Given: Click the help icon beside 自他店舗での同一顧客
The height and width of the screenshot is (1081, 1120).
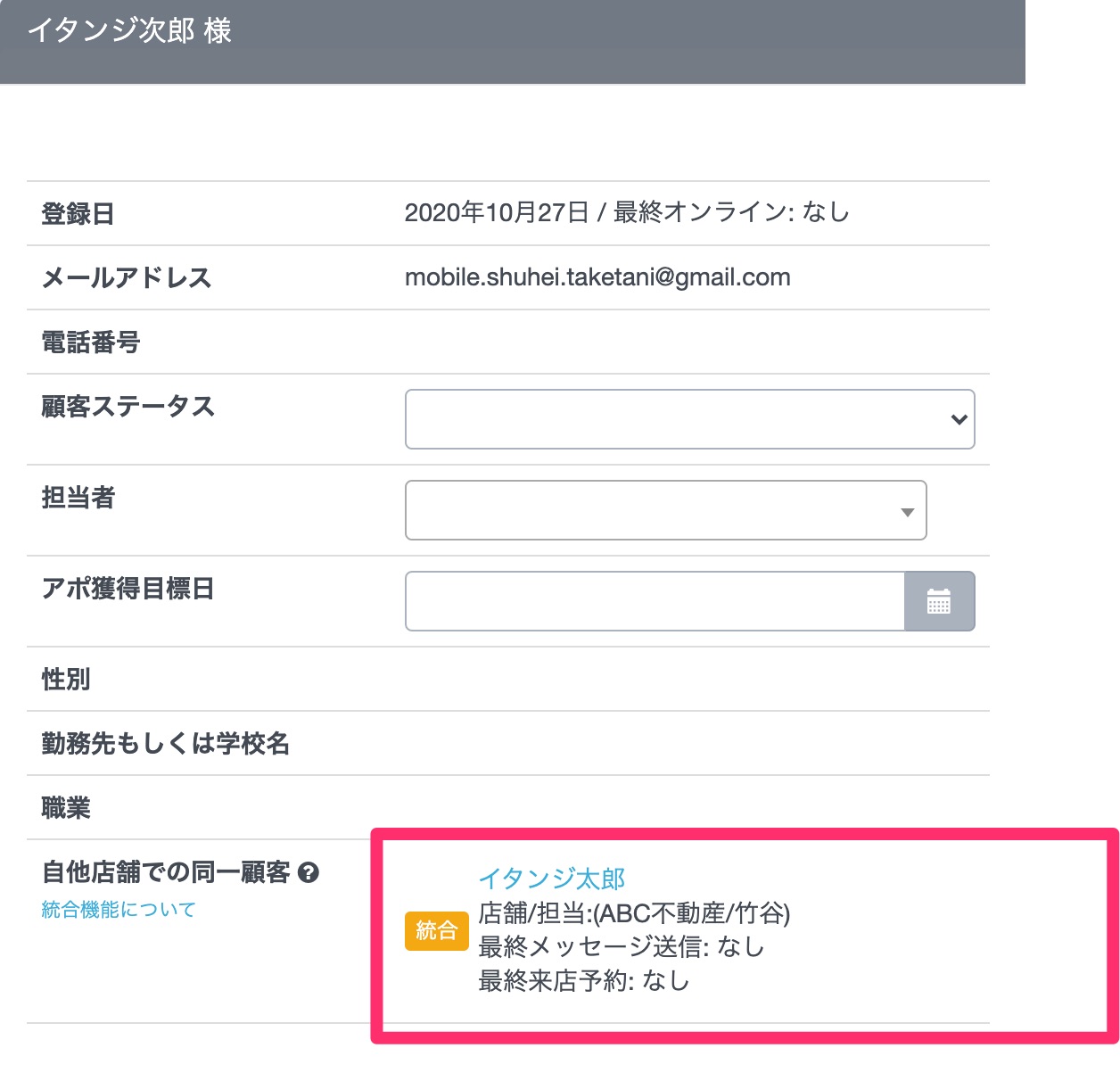Looking at the screenshot, I should (x=309, y=872).
